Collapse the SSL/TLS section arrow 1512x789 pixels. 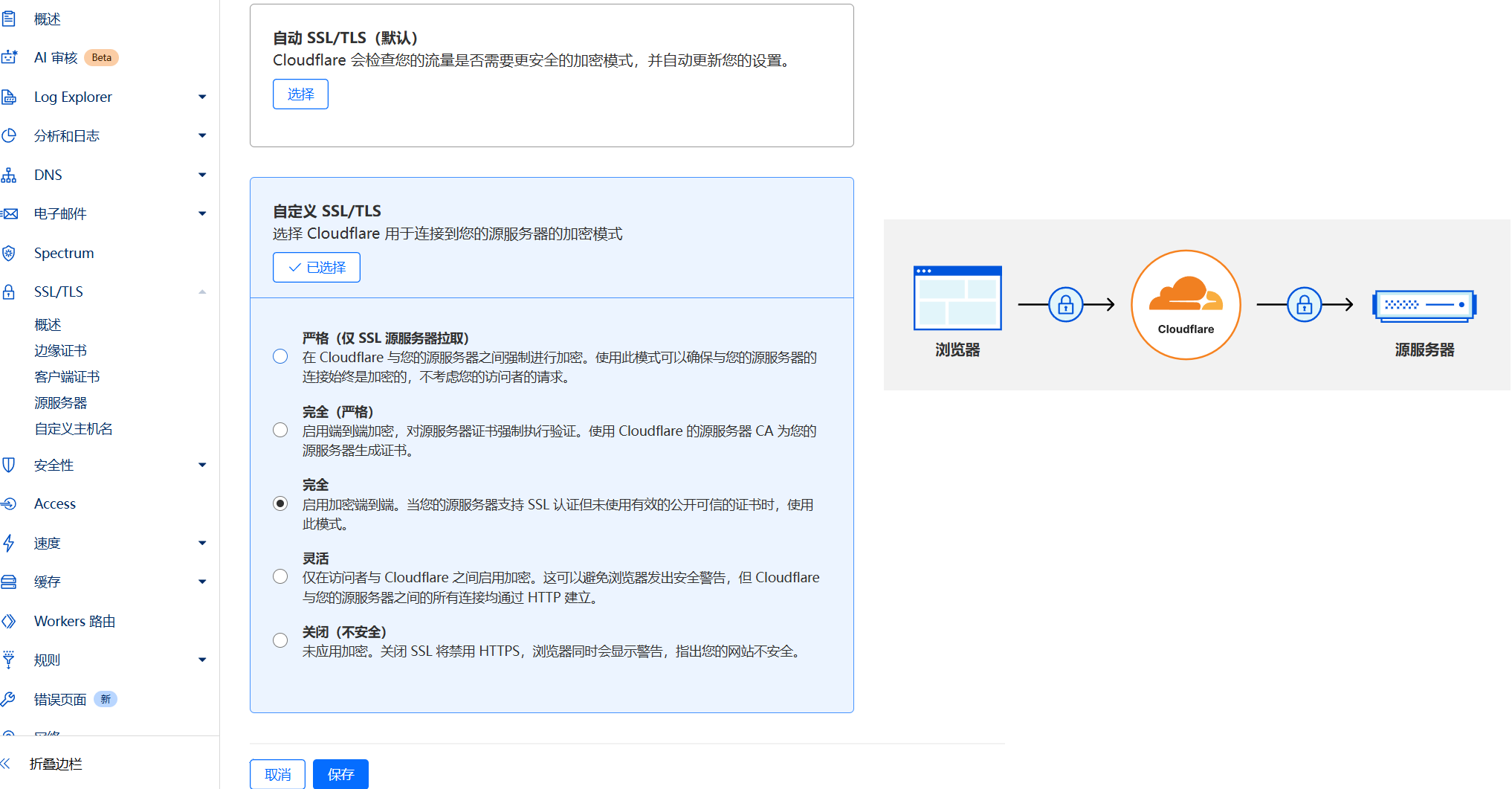202,292
